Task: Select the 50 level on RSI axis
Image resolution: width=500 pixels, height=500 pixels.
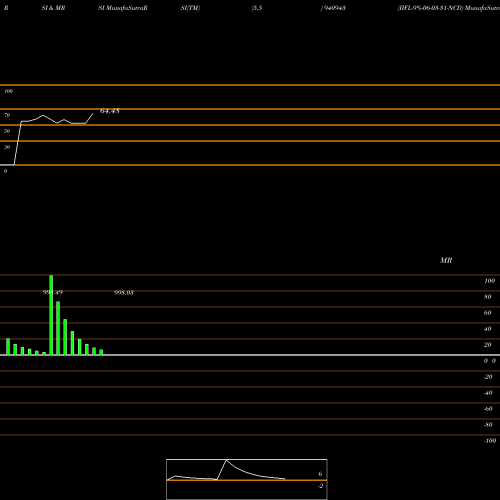Action: pyautogui.click(x=7, y=131)
